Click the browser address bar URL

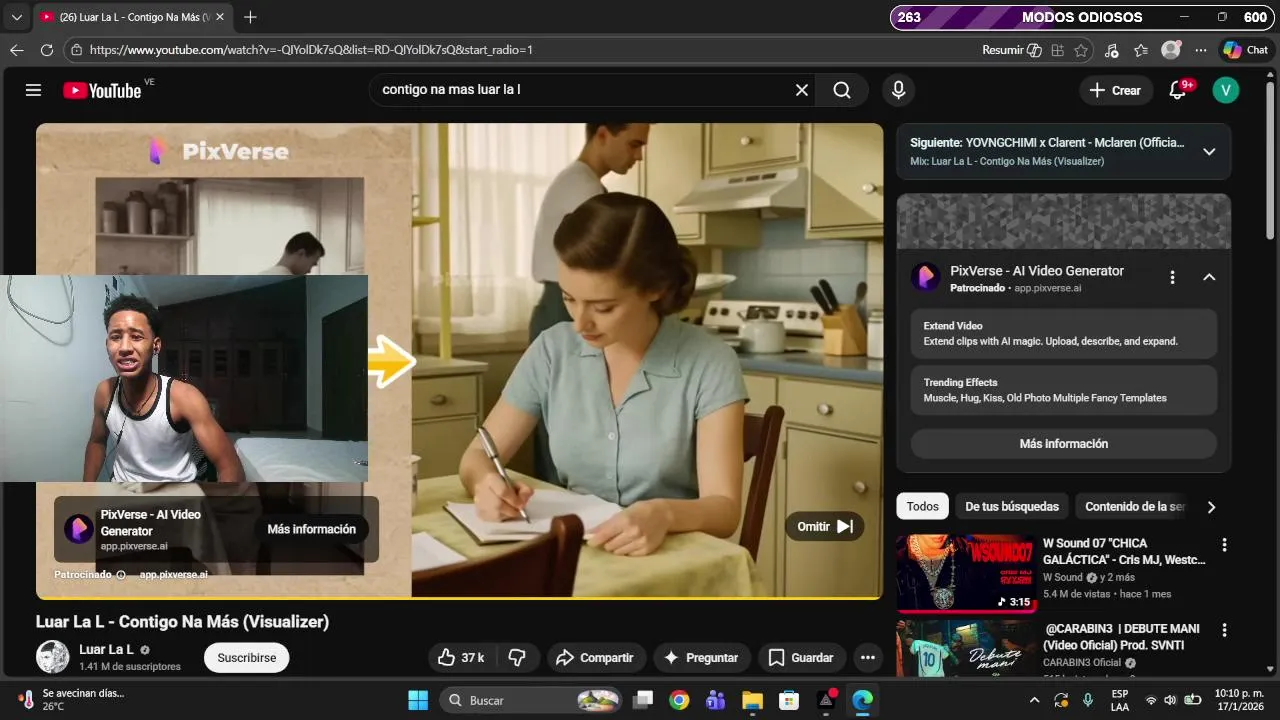click(x=310, y=50)
